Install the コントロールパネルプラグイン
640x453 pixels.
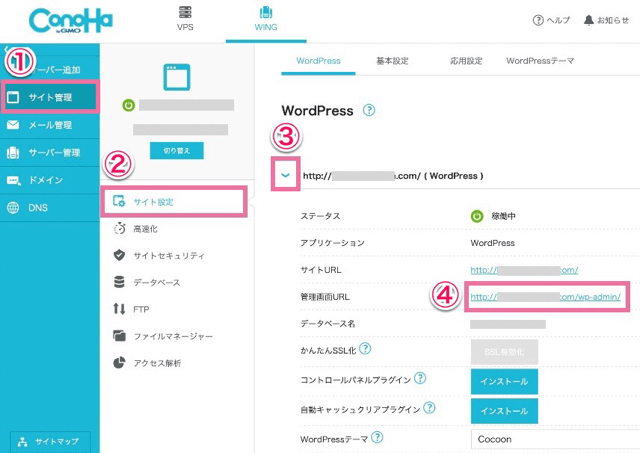point(504,382)
